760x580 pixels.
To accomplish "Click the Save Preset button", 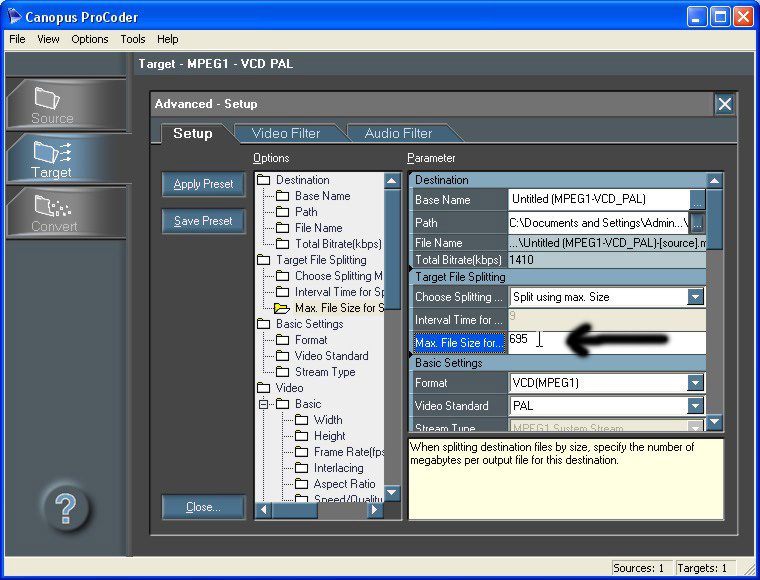I will (x=204, y=221).
